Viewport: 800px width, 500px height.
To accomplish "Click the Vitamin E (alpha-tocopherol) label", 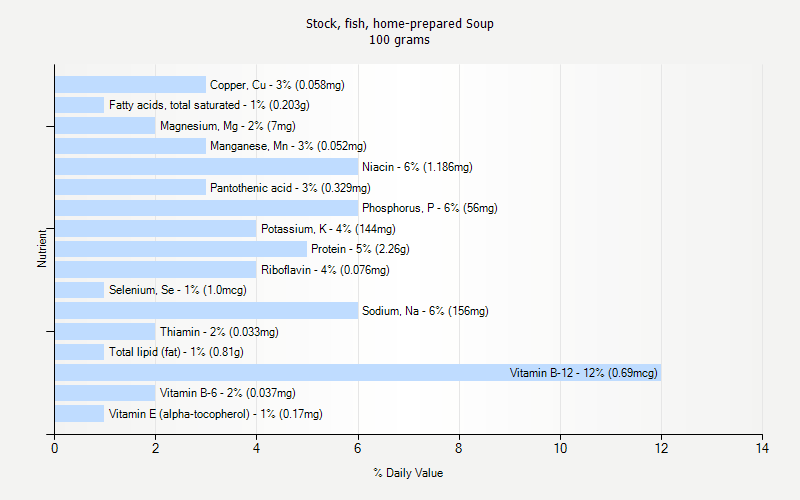I will coord(215,414).
